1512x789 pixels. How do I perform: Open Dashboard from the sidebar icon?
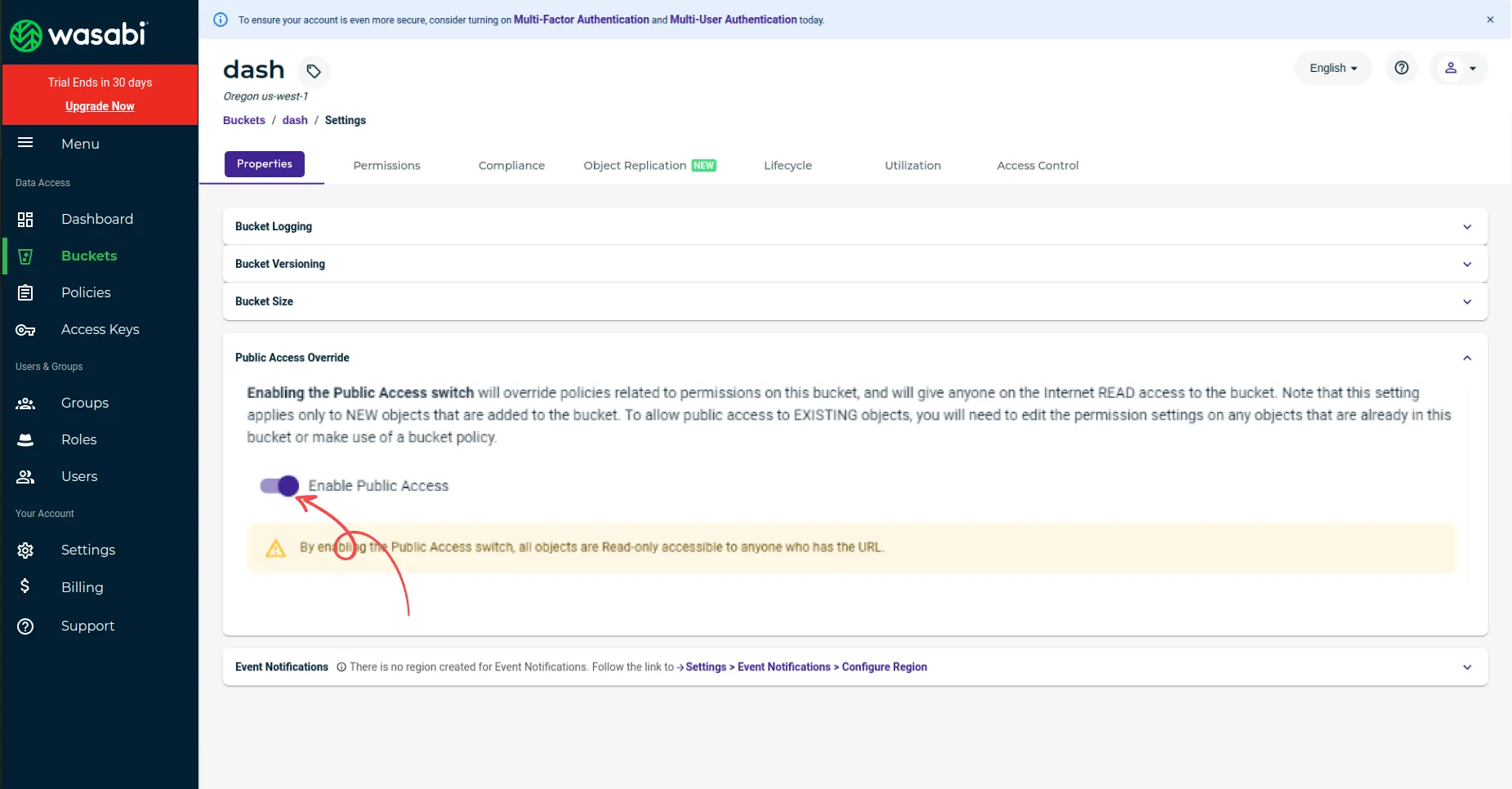(25, 219)
